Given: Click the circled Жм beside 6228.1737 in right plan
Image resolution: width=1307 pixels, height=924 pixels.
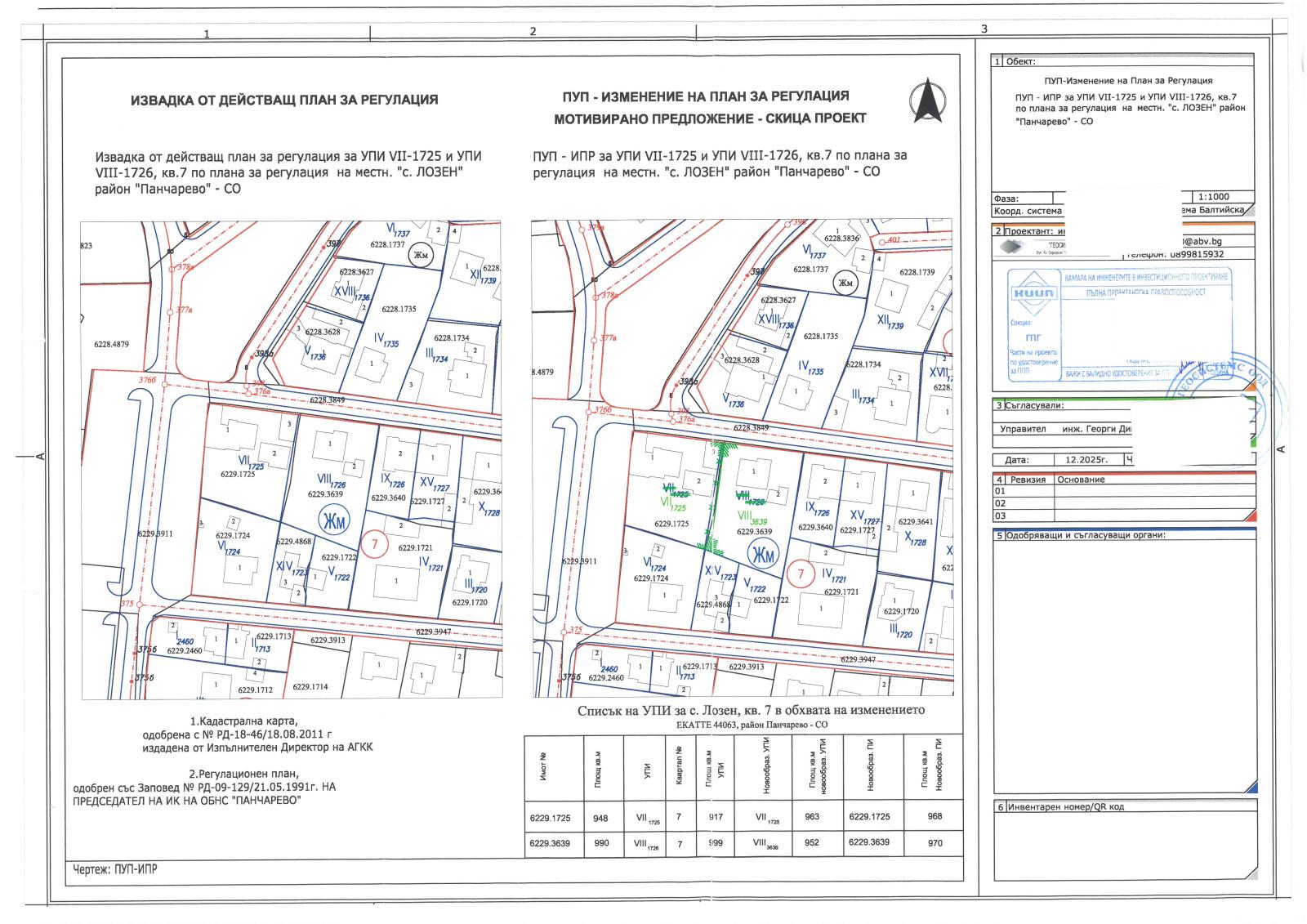Looking at the screenshot, I should [x=846, y=283].
